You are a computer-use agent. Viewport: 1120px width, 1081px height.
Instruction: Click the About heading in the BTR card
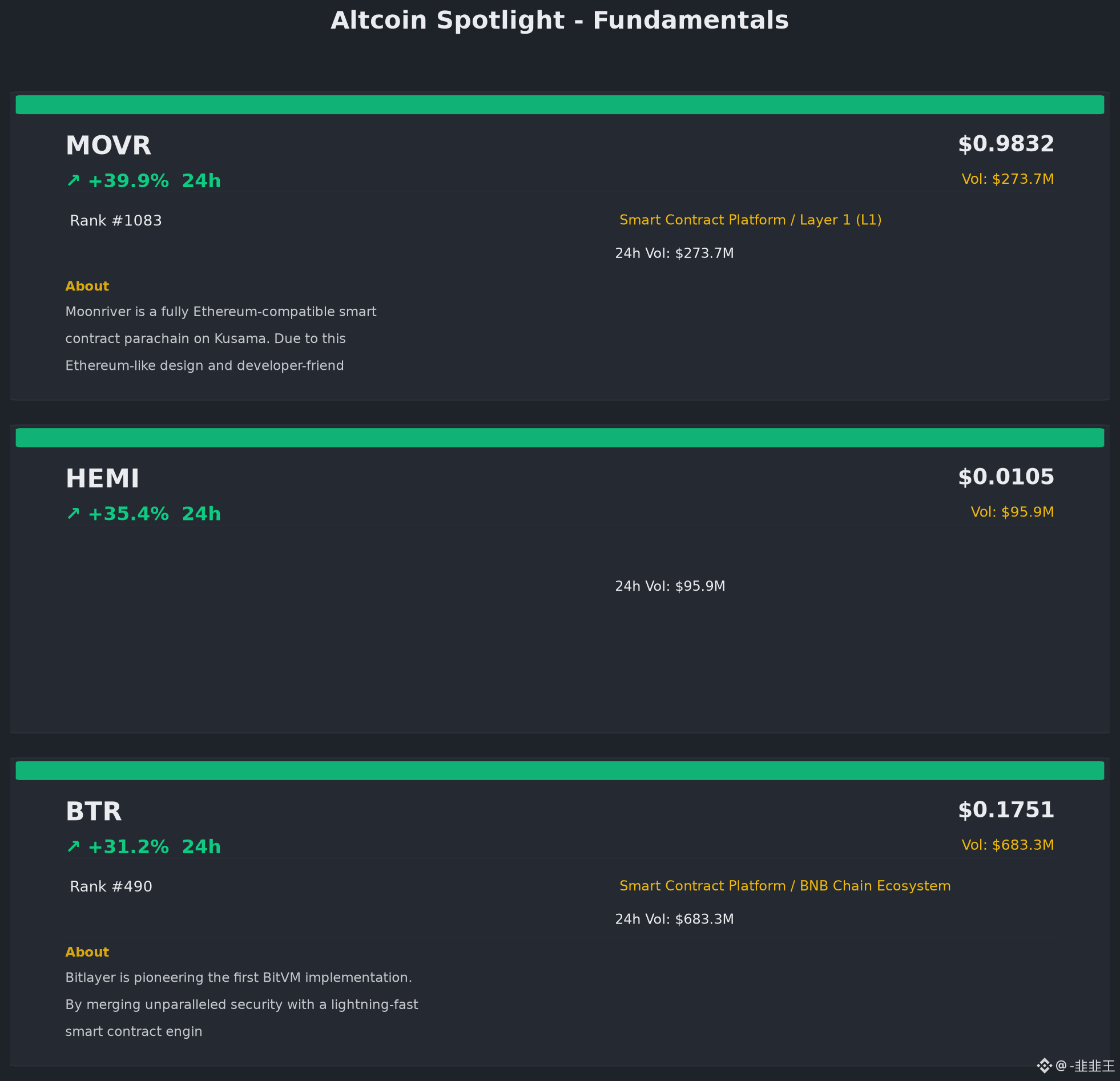[87, 952]
